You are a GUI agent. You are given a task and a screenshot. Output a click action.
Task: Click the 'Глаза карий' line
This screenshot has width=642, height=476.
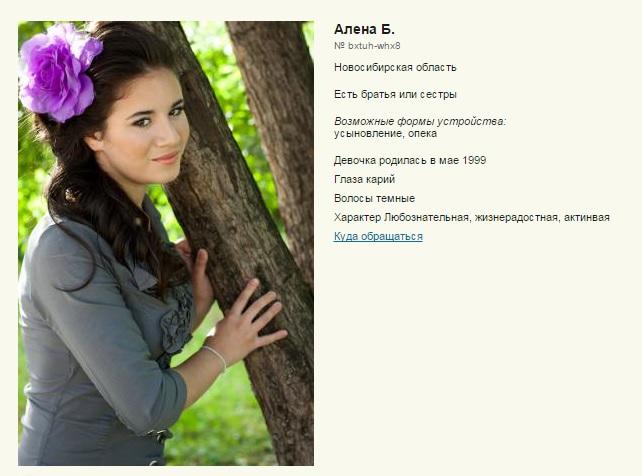[364, 179]
